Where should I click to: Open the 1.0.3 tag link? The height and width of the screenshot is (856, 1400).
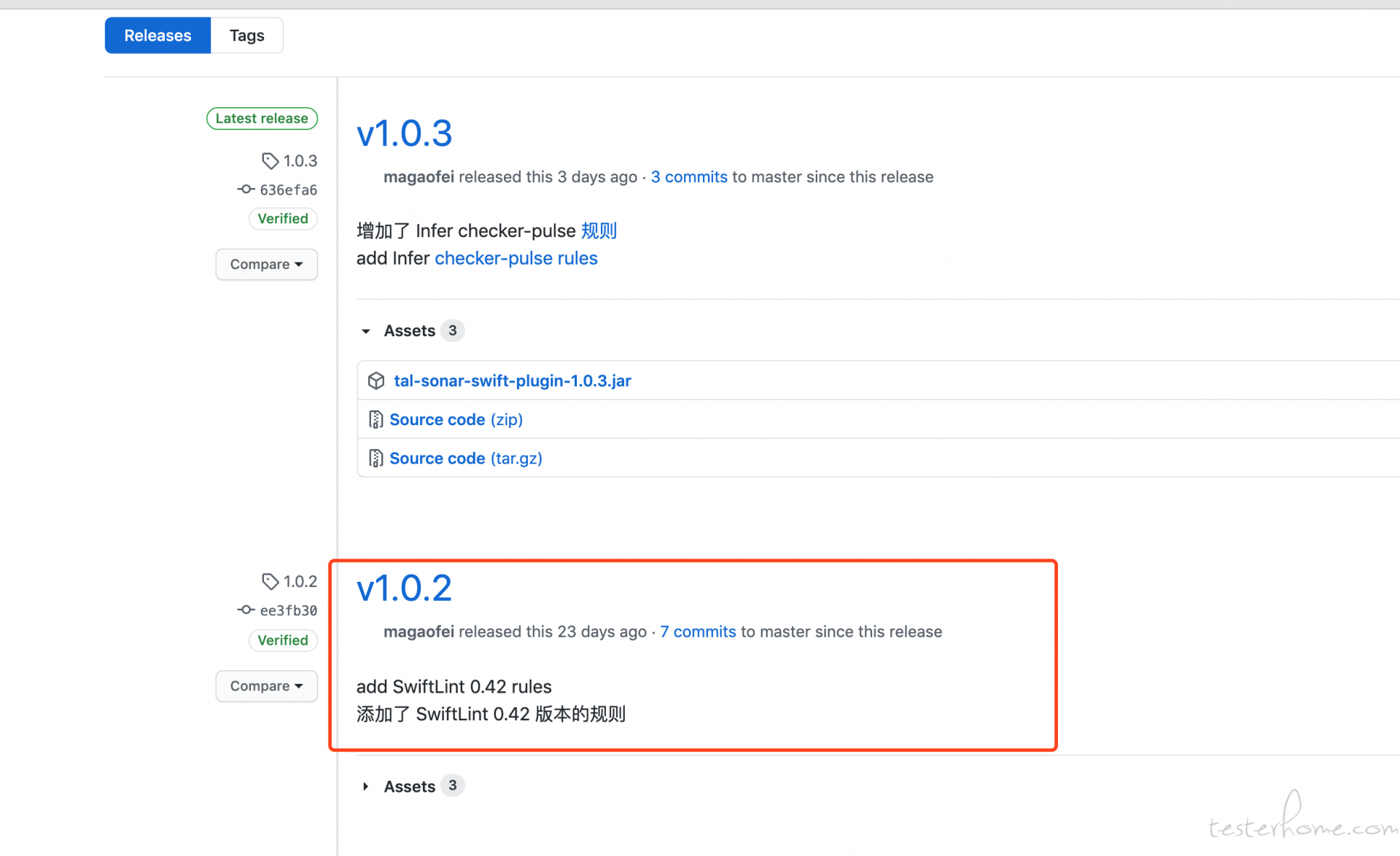click(300, 160)
